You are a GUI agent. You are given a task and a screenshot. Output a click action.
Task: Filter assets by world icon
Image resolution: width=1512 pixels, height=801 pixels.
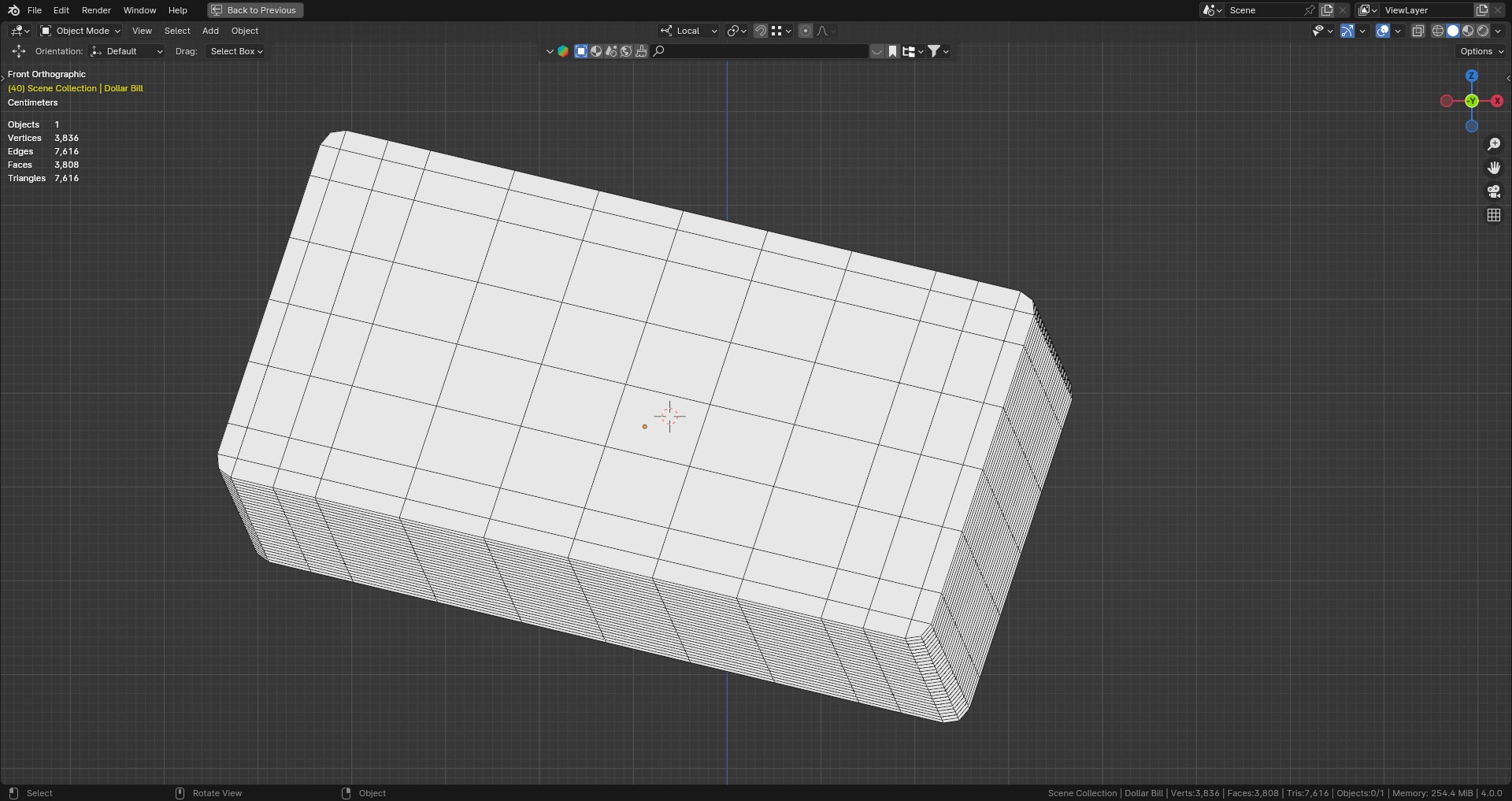pyautogui.click(x=626, y=51)
